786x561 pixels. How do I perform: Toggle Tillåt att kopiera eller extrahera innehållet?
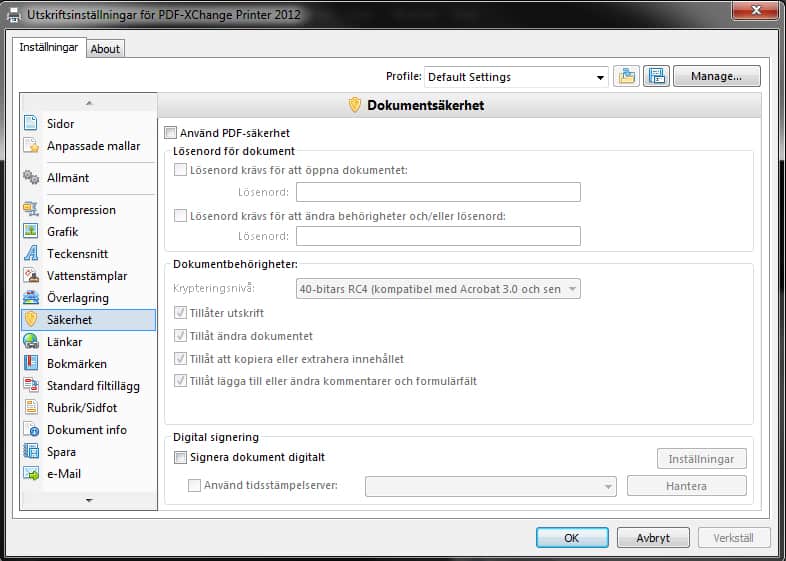pos(180,358)
